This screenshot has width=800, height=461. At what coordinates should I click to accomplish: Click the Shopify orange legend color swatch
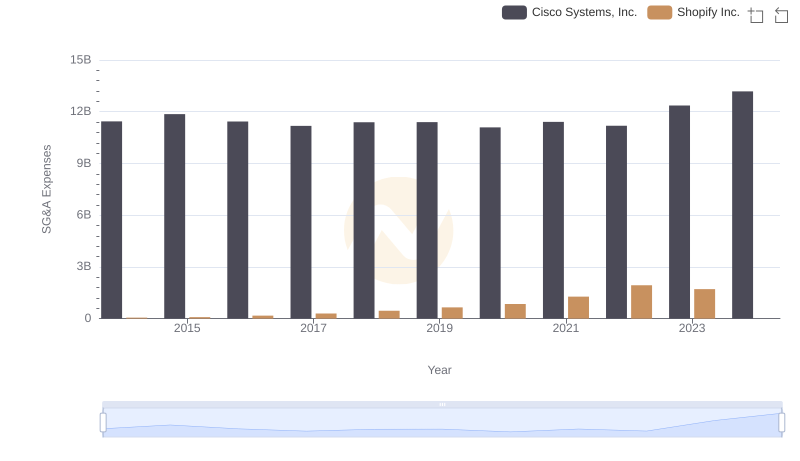[x=660, y=12]
